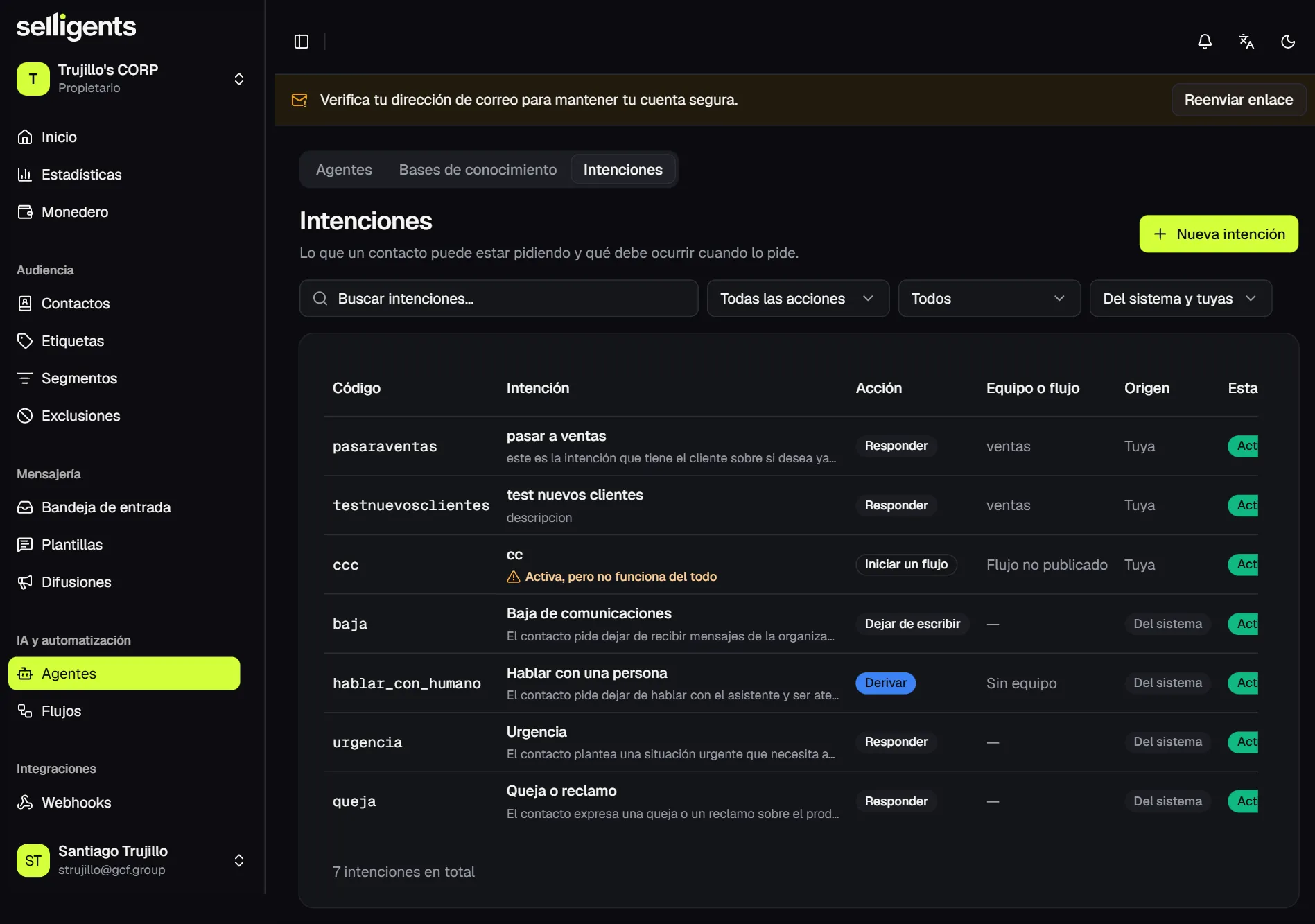
Task: Toggle the sidebar panel icon
Action: pyautogui.click(x=302, y=42)
